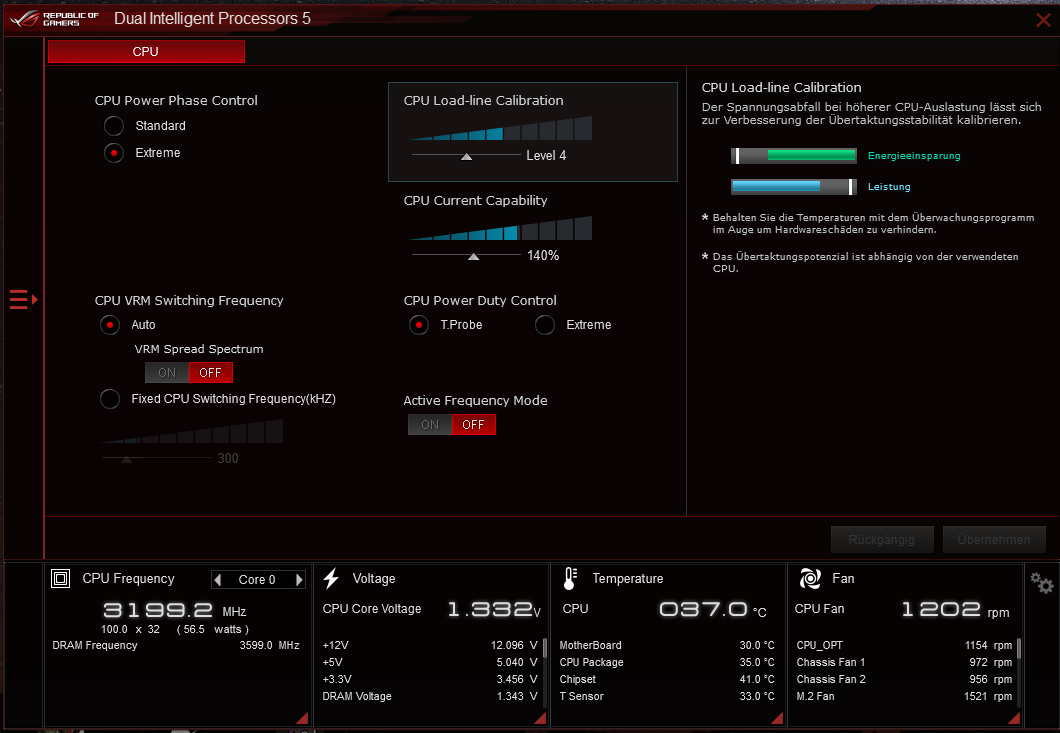Image resolution: width=1060 pixels, height=733 pixels.
Task: Click the Temperature thermometer icon
Action: click(569, 578)
